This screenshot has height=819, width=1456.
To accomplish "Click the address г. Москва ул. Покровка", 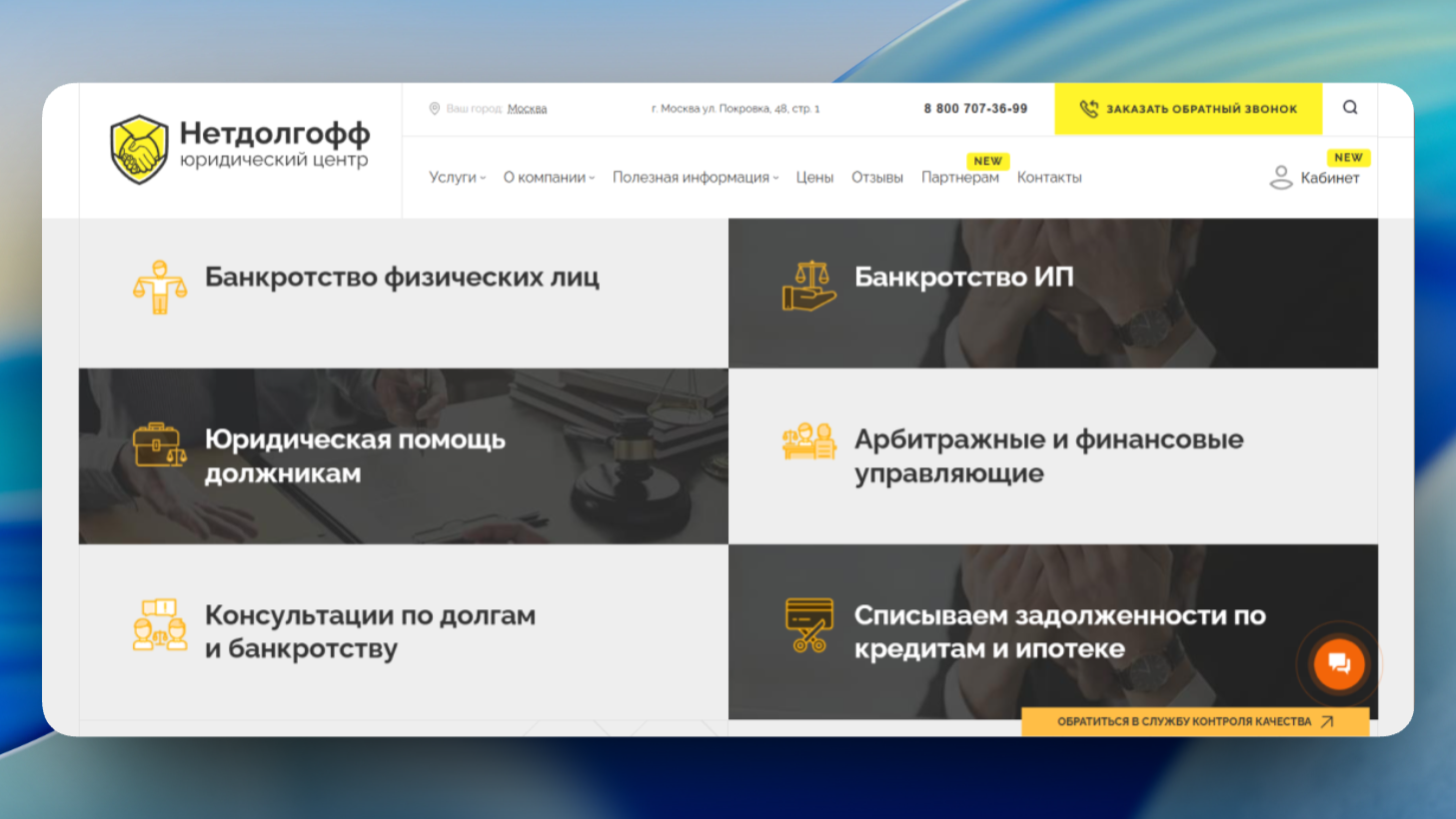I will point(735,109).
